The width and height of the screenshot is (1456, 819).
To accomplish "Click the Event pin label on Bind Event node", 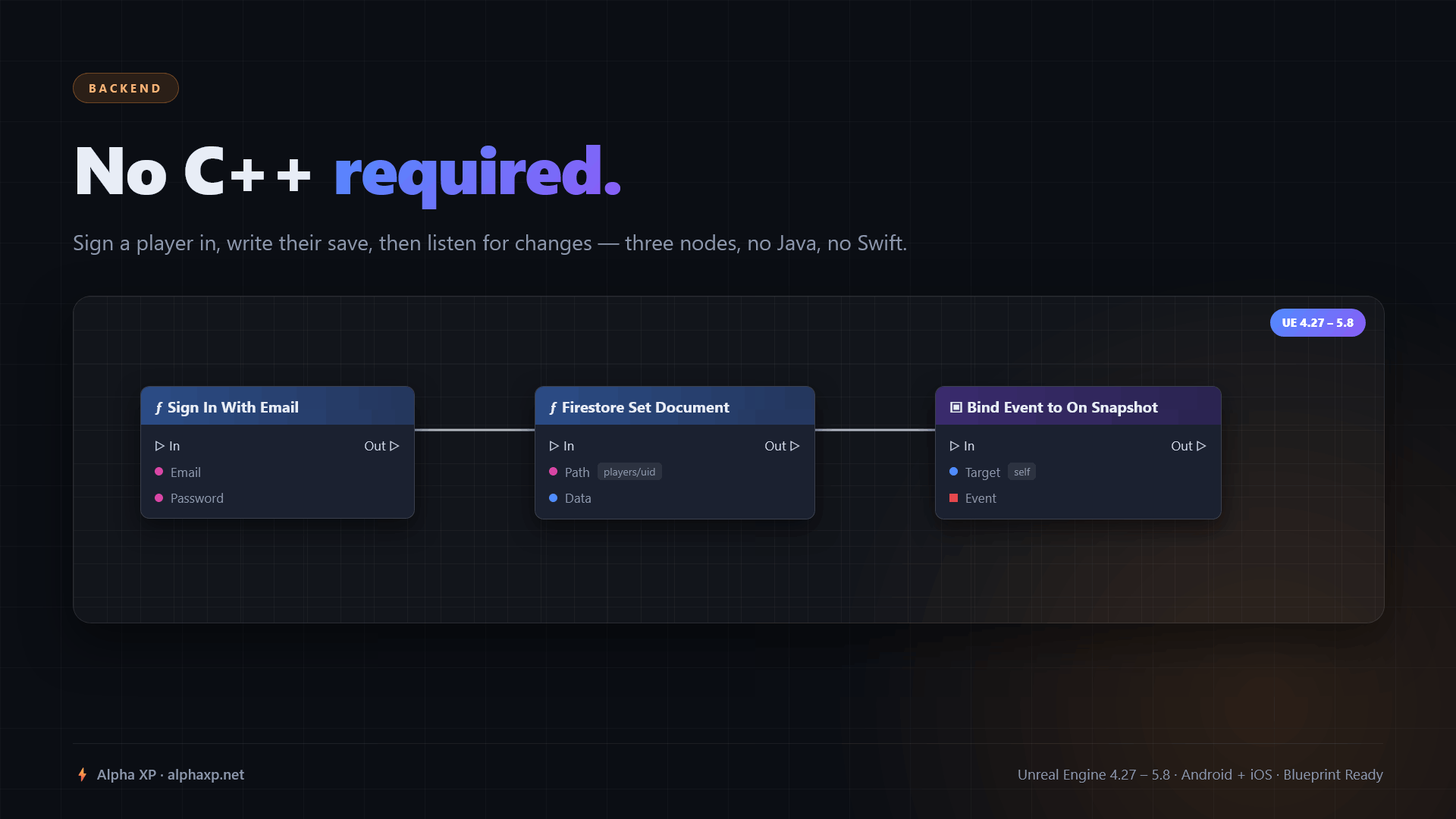I will pos(981,498).
